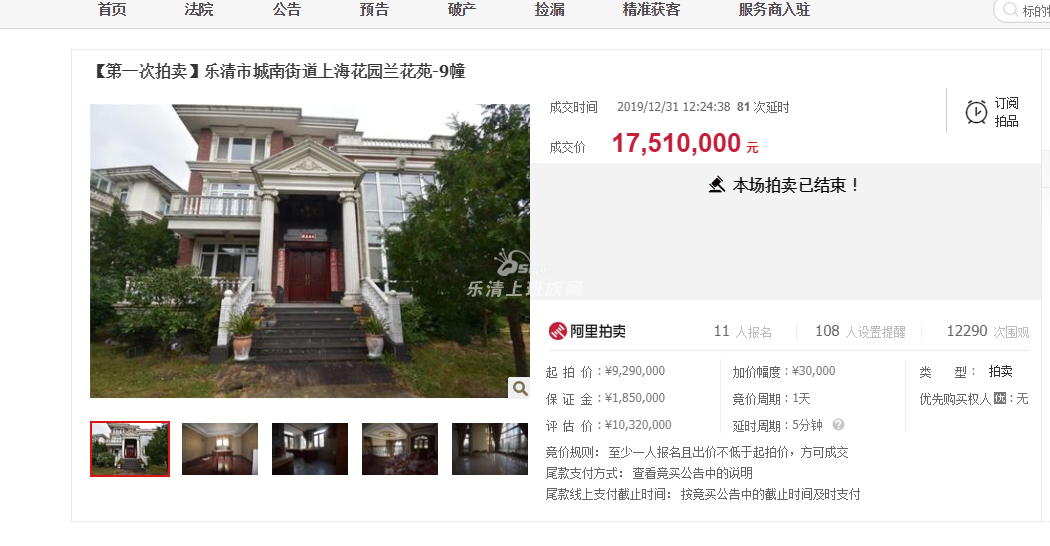Open the fifth thumbnail with large windows
The height and width of the screenshot is (546, 1050).
[x=490, y=449]
